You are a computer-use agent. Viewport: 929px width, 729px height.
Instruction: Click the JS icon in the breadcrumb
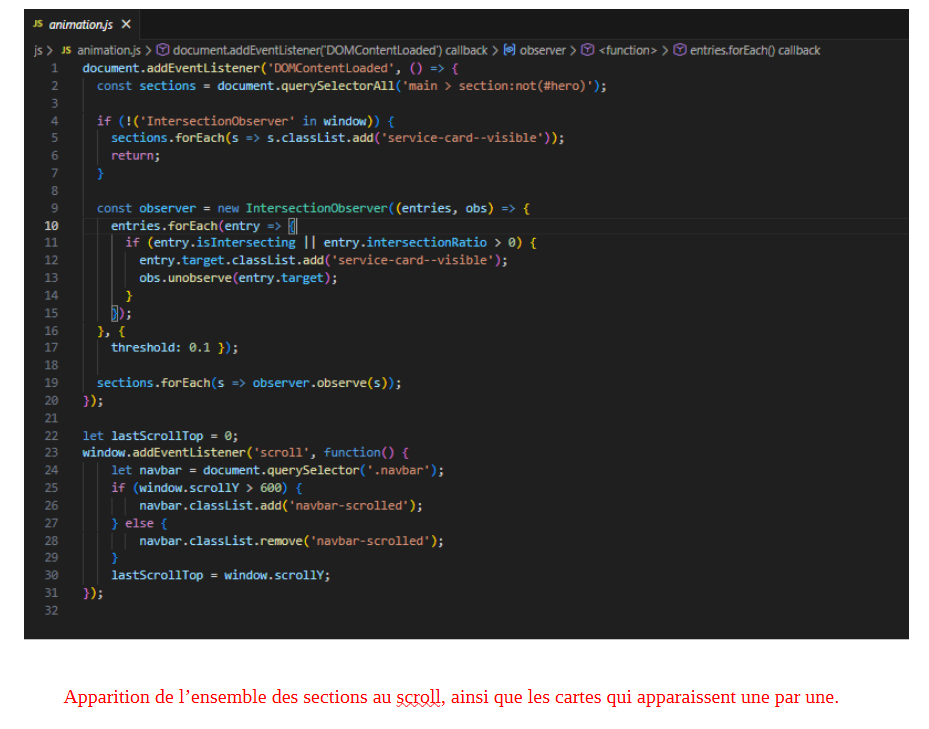[x=66, y=50]
